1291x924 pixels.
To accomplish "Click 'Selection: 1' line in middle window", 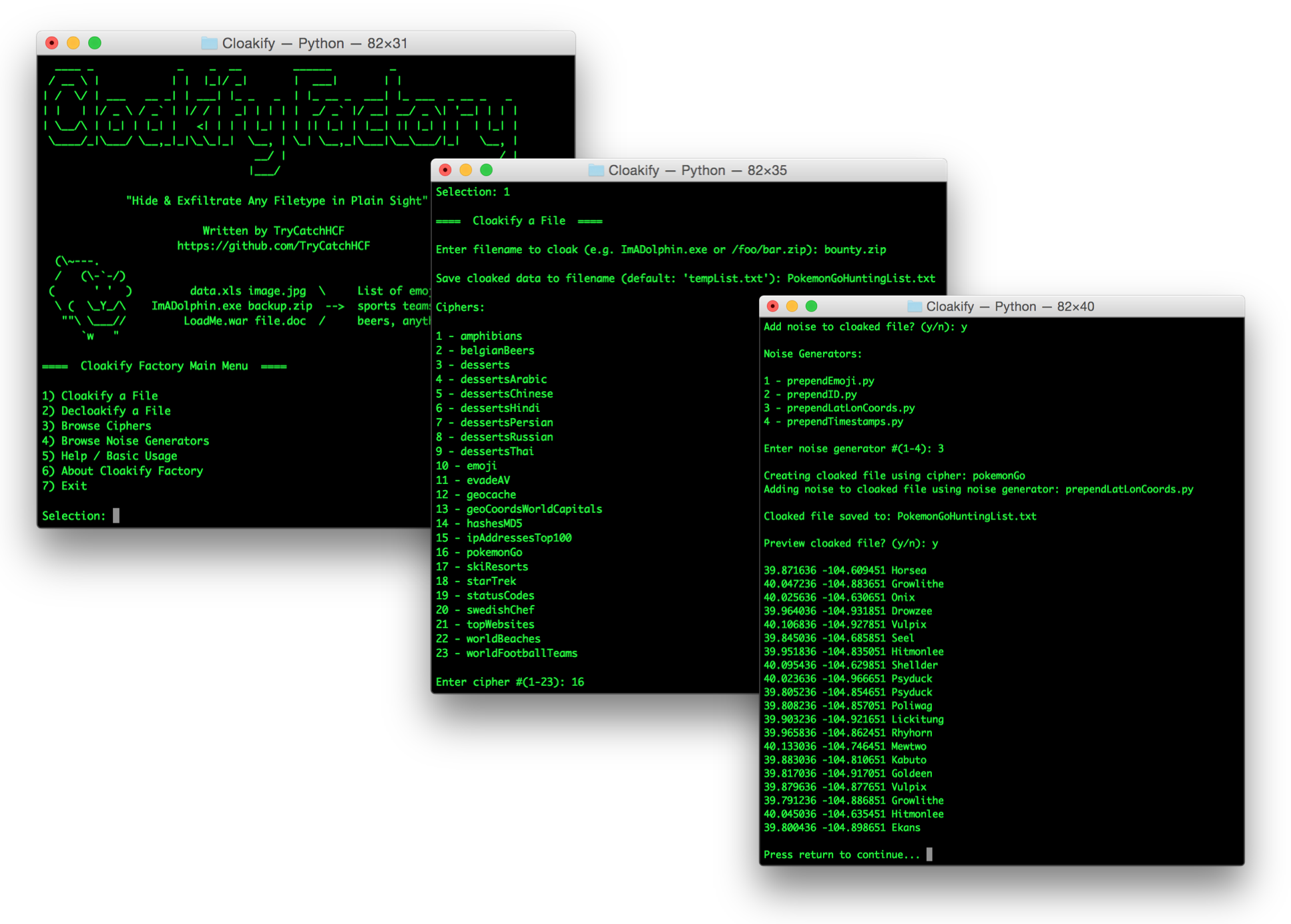I will (473, 192).
